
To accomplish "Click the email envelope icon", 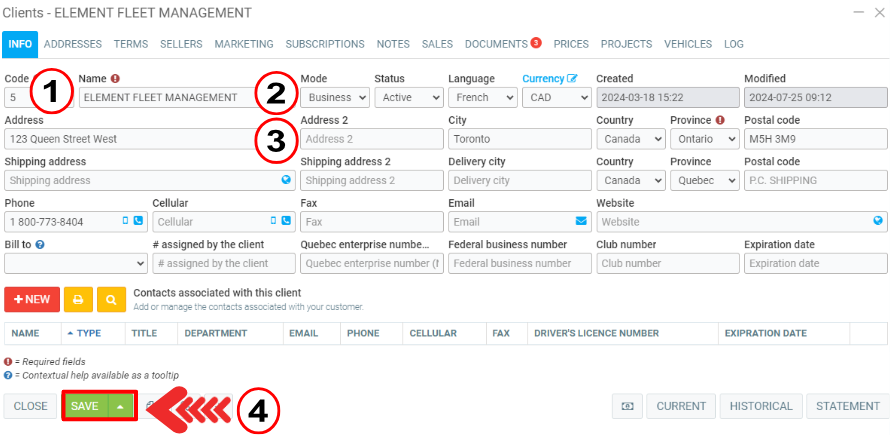I will click(581, 221).
